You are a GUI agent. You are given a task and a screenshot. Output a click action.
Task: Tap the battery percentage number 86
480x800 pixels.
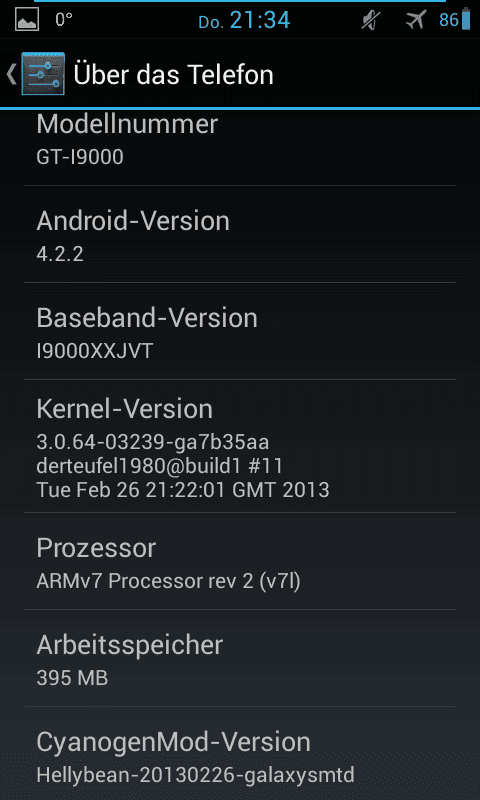coord(449,20)
